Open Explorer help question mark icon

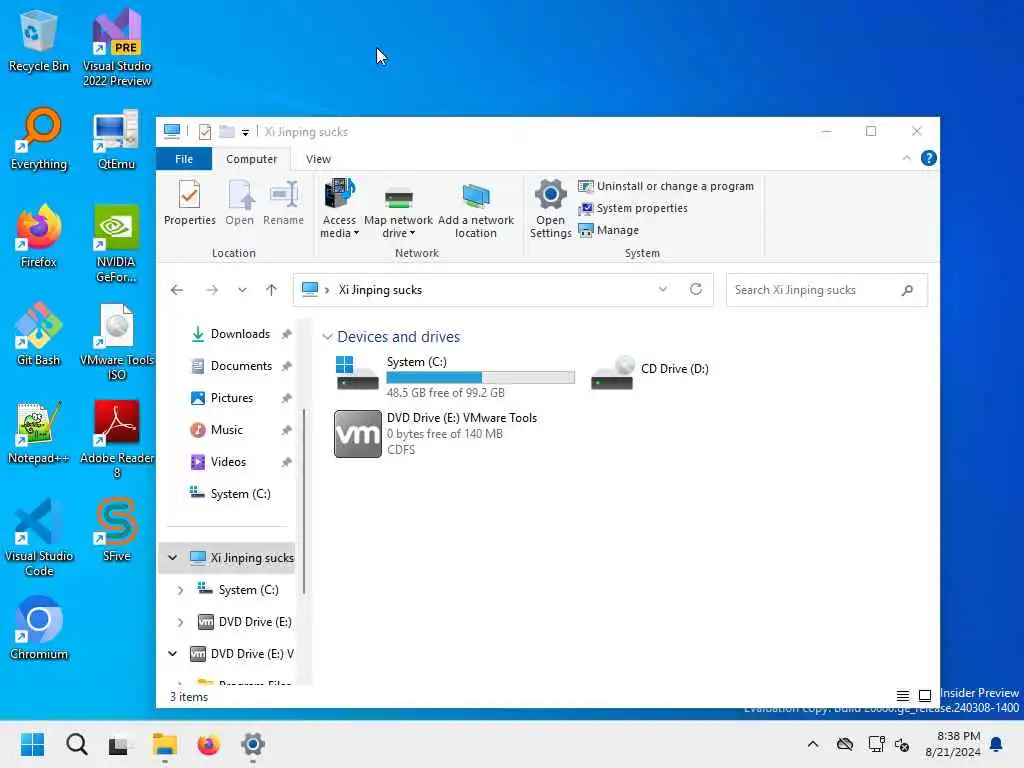coord(928,158)
